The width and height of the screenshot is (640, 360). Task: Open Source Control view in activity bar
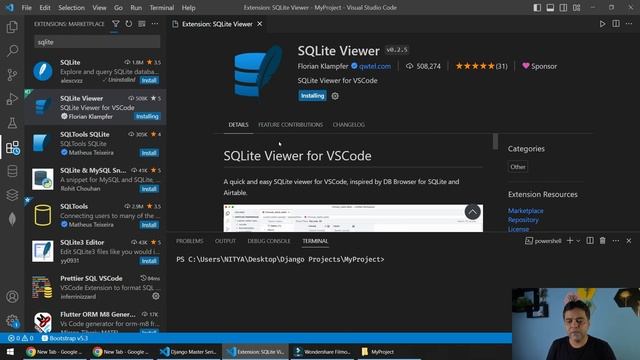(x=12, y=75)
